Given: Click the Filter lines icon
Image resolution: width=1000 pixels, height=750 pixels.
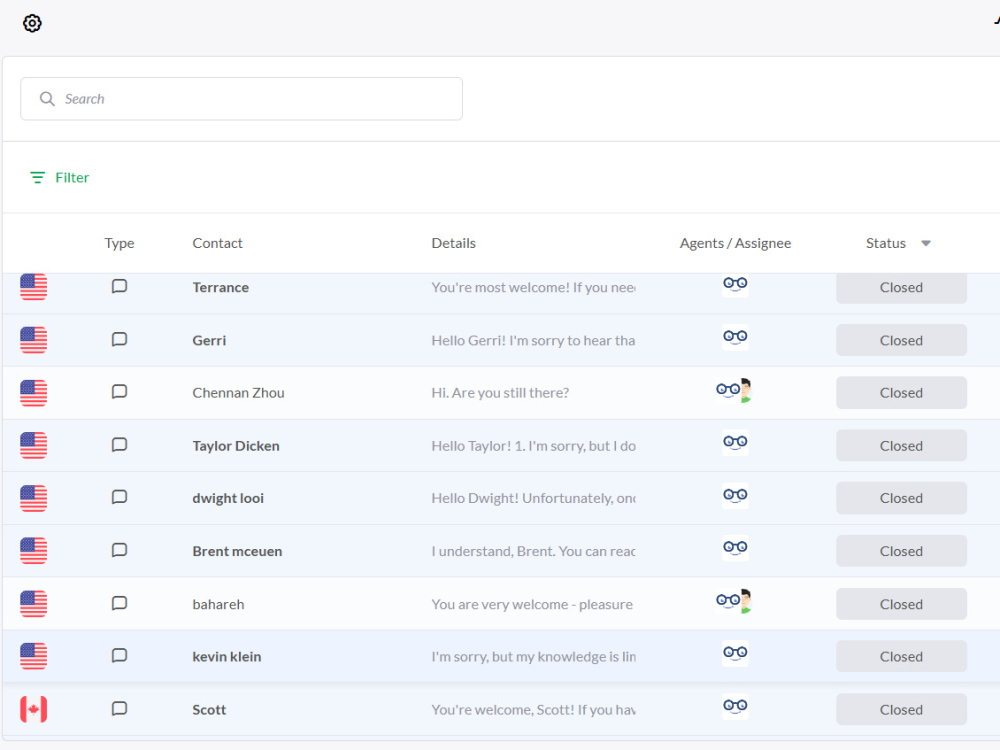Looking at the screenshot, I should 38,177.
